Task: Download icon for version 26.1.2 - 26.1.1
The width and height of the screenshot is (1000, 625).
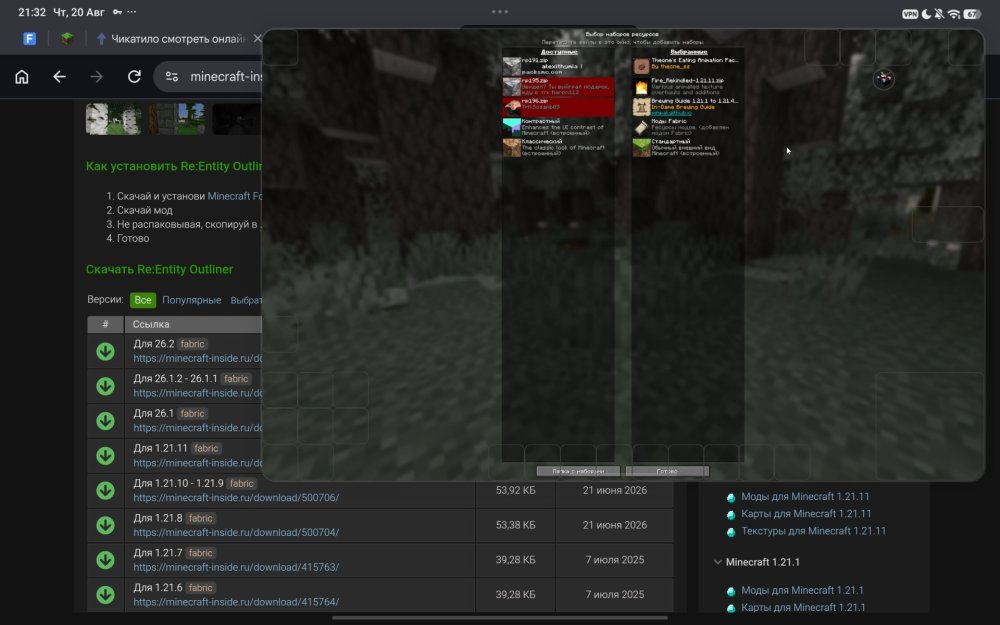Action: coord(105,386)
